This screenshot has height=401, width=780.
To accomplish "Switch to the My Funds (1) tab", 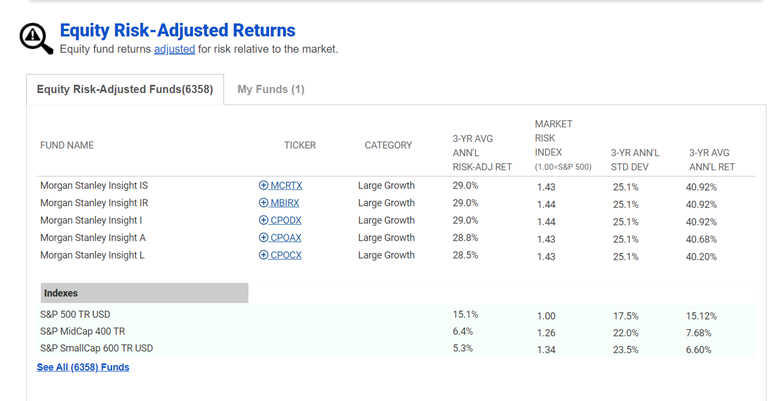I will tap(271, 90).
